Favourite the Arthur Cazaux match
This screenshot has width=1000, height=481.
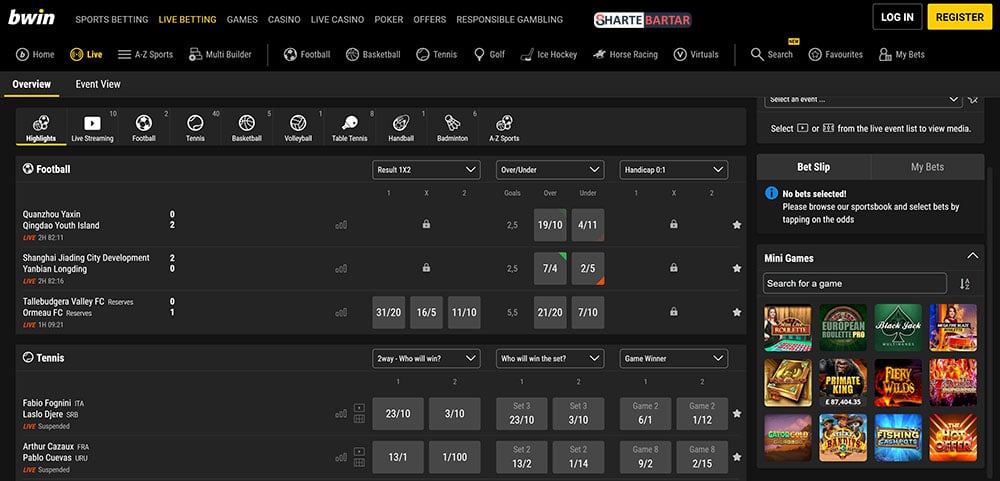(737, 457)
